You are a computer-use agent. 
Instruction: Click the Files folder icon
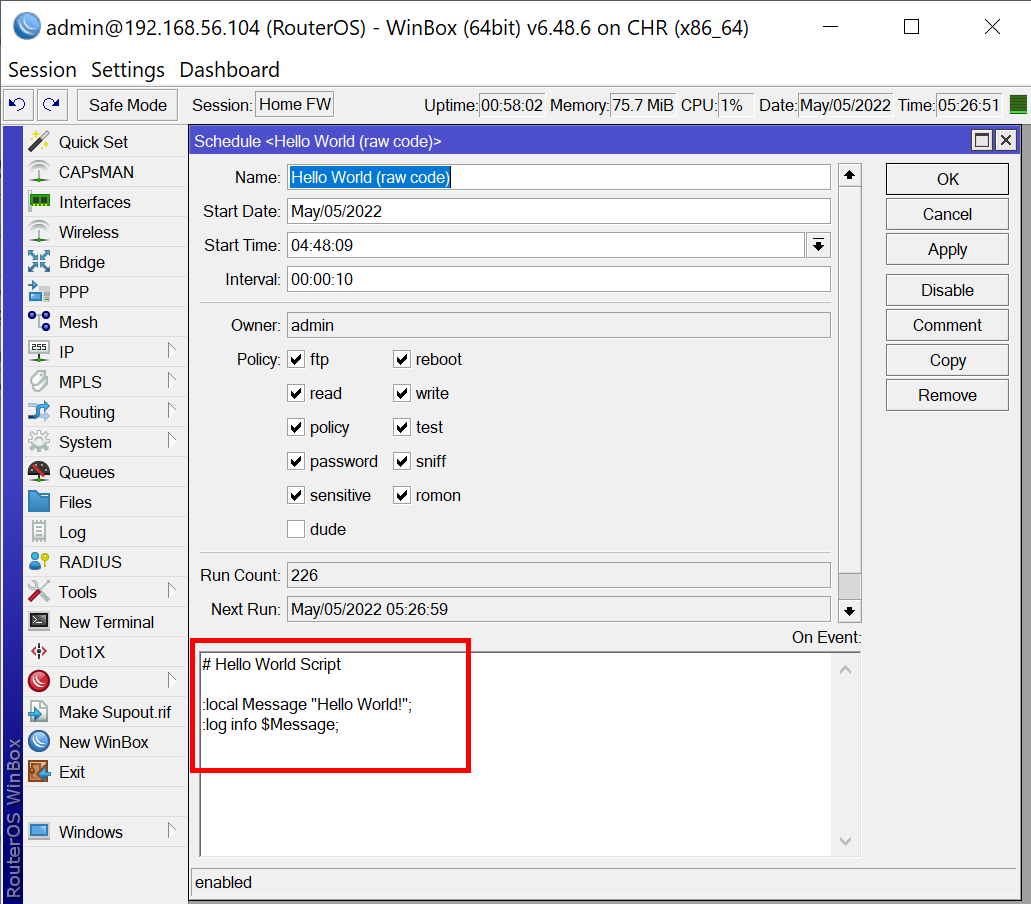(39, 502)
